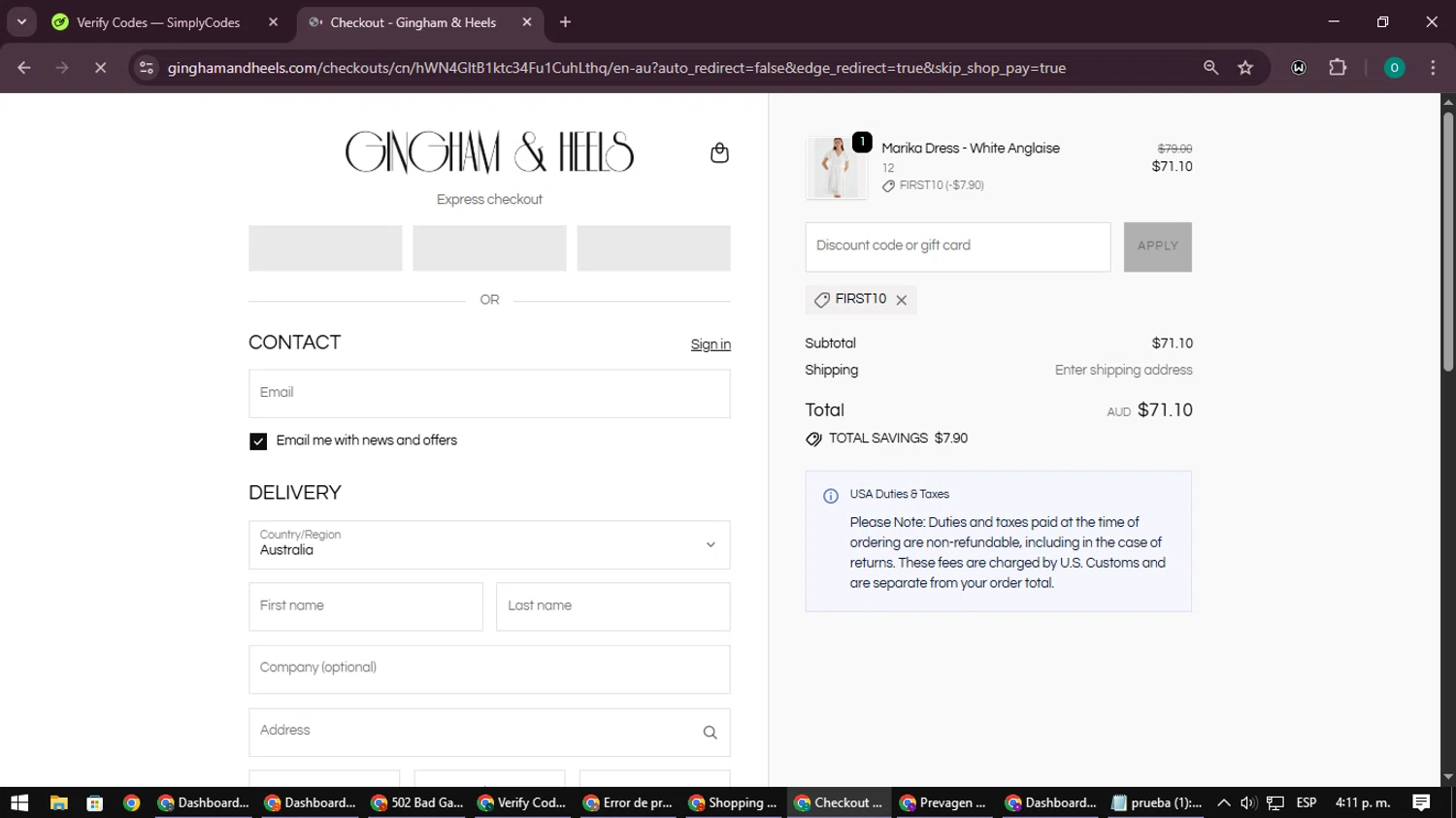The width and height of the screenshot is (1456, 818).
Task: Open the Chrome profile avatar
Action: point(1394,68)
